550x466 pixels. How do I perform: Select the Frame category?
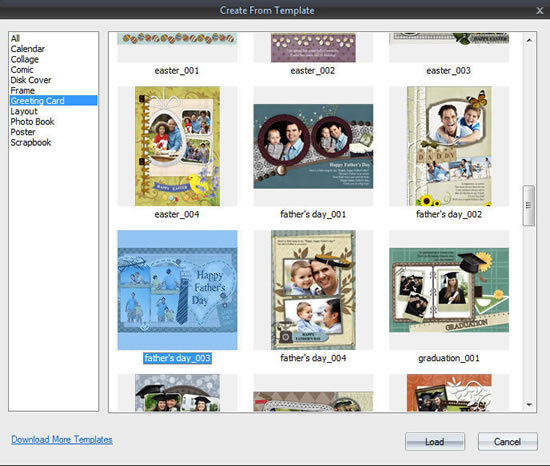pyautogui.click(x=22, y=90)
